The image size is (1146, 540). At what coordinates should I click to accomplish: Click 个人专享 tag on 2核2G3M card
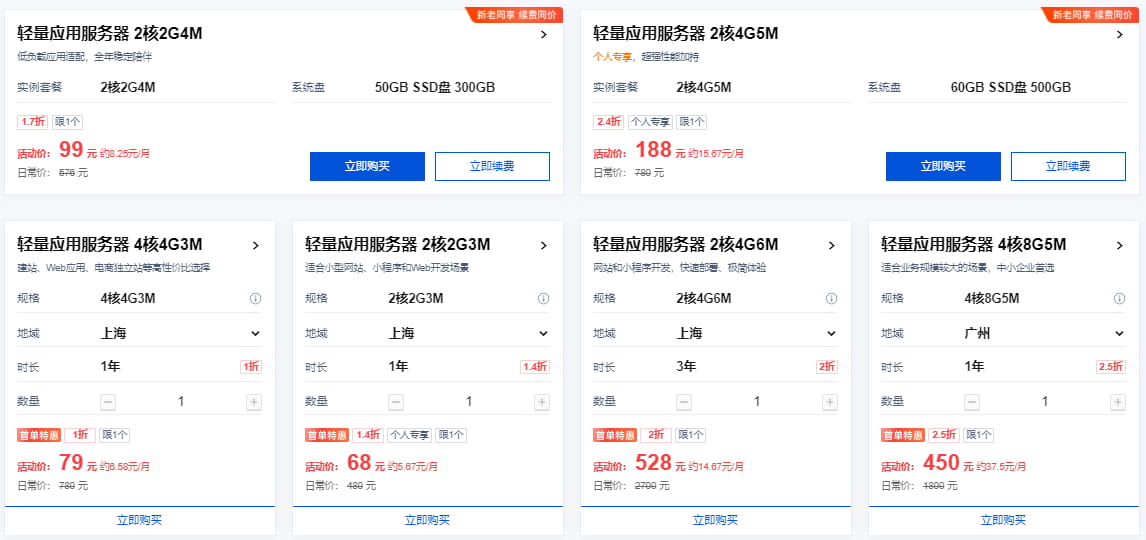pos(409,435)
